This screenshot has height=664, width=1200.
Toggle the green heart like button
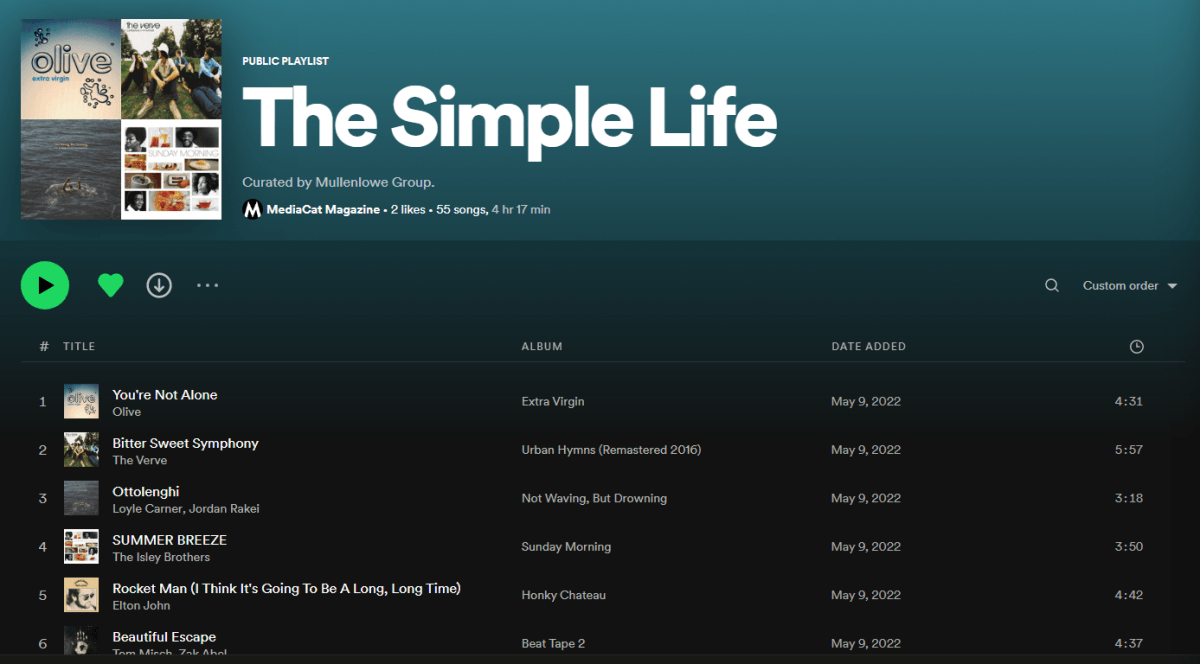click(110, 285)
